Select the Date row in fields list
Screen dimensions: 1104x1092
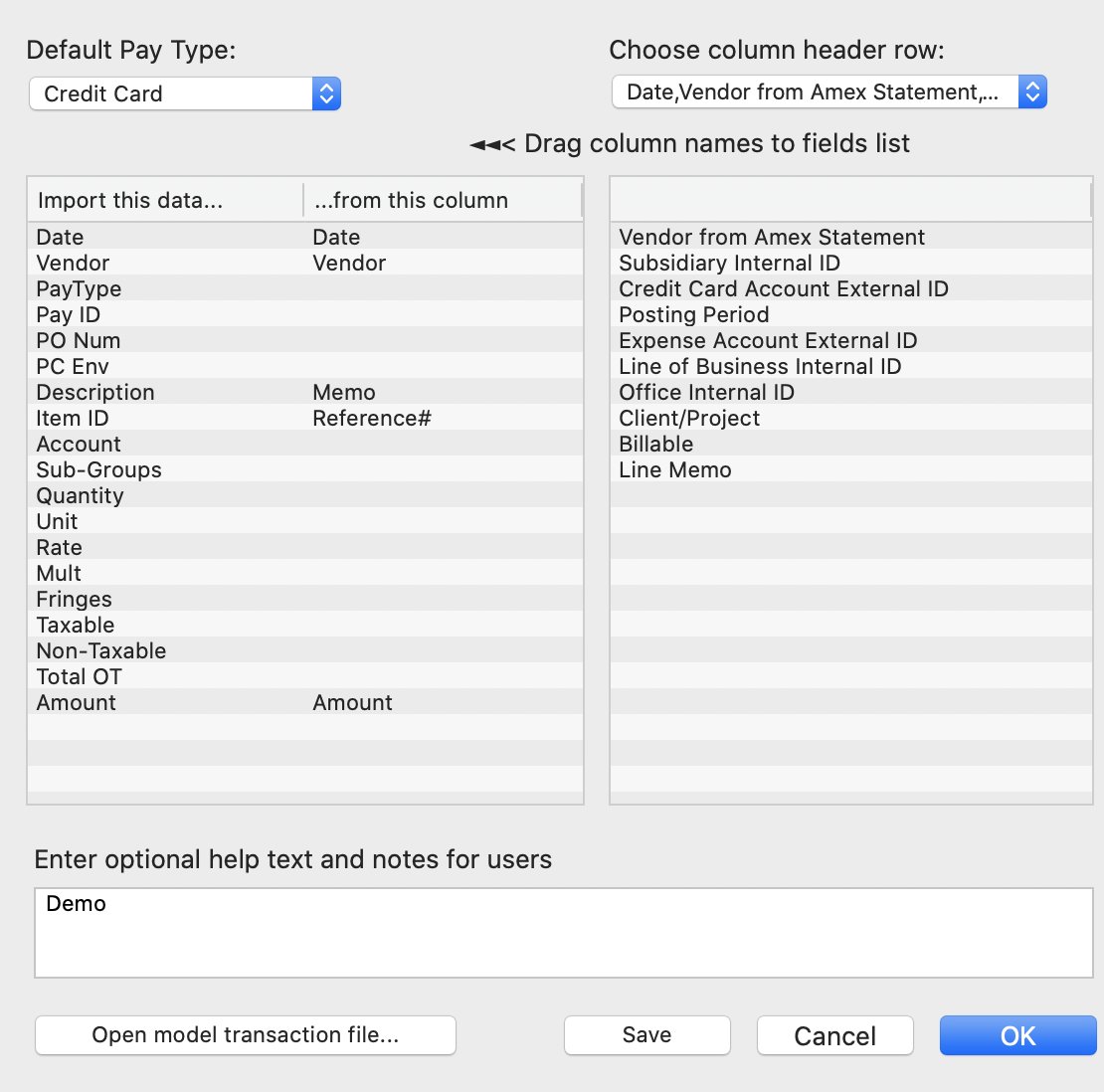click(x=305, y=238)
